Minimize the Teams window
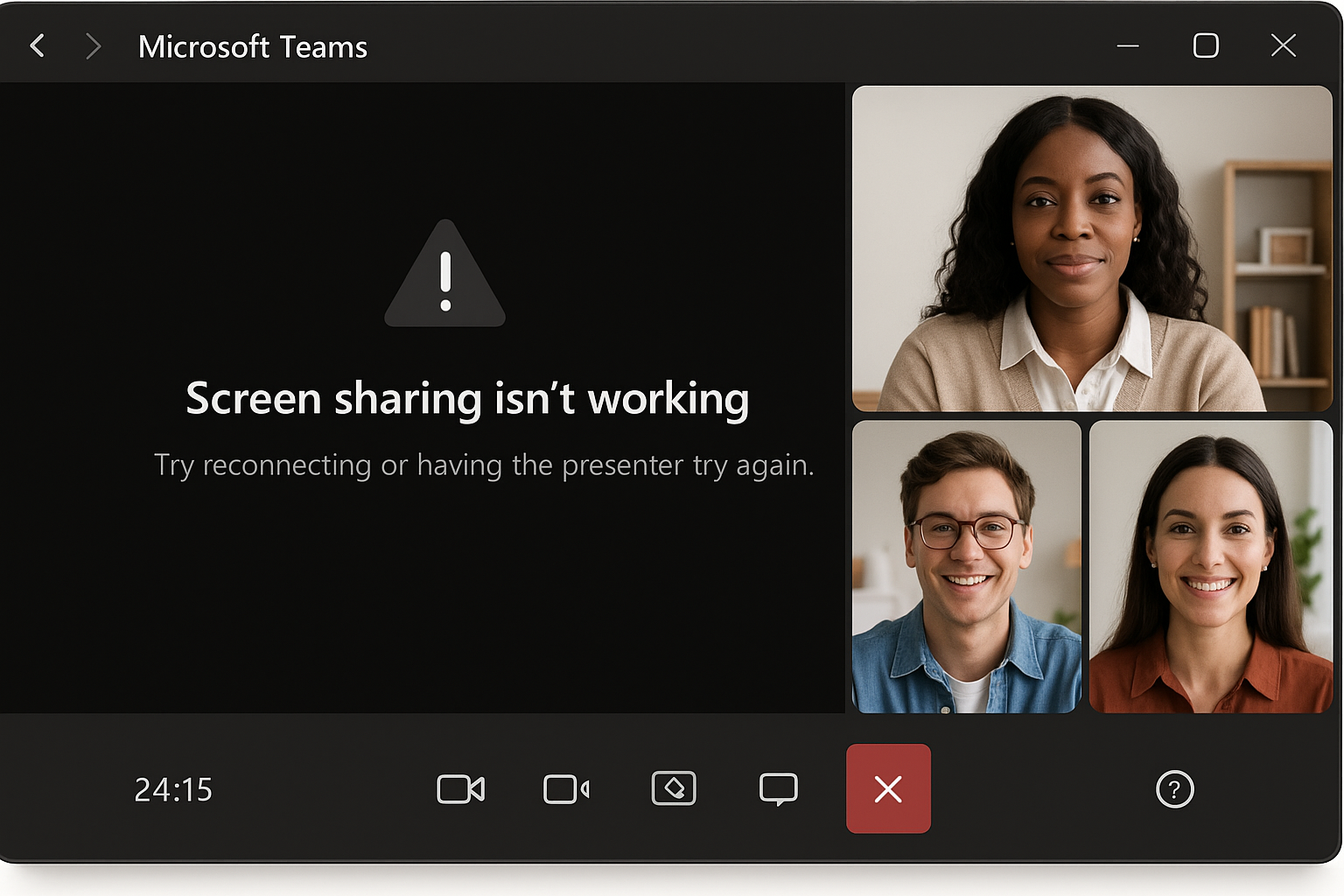Screen dimensions: 1344x896 [1128, 45]
